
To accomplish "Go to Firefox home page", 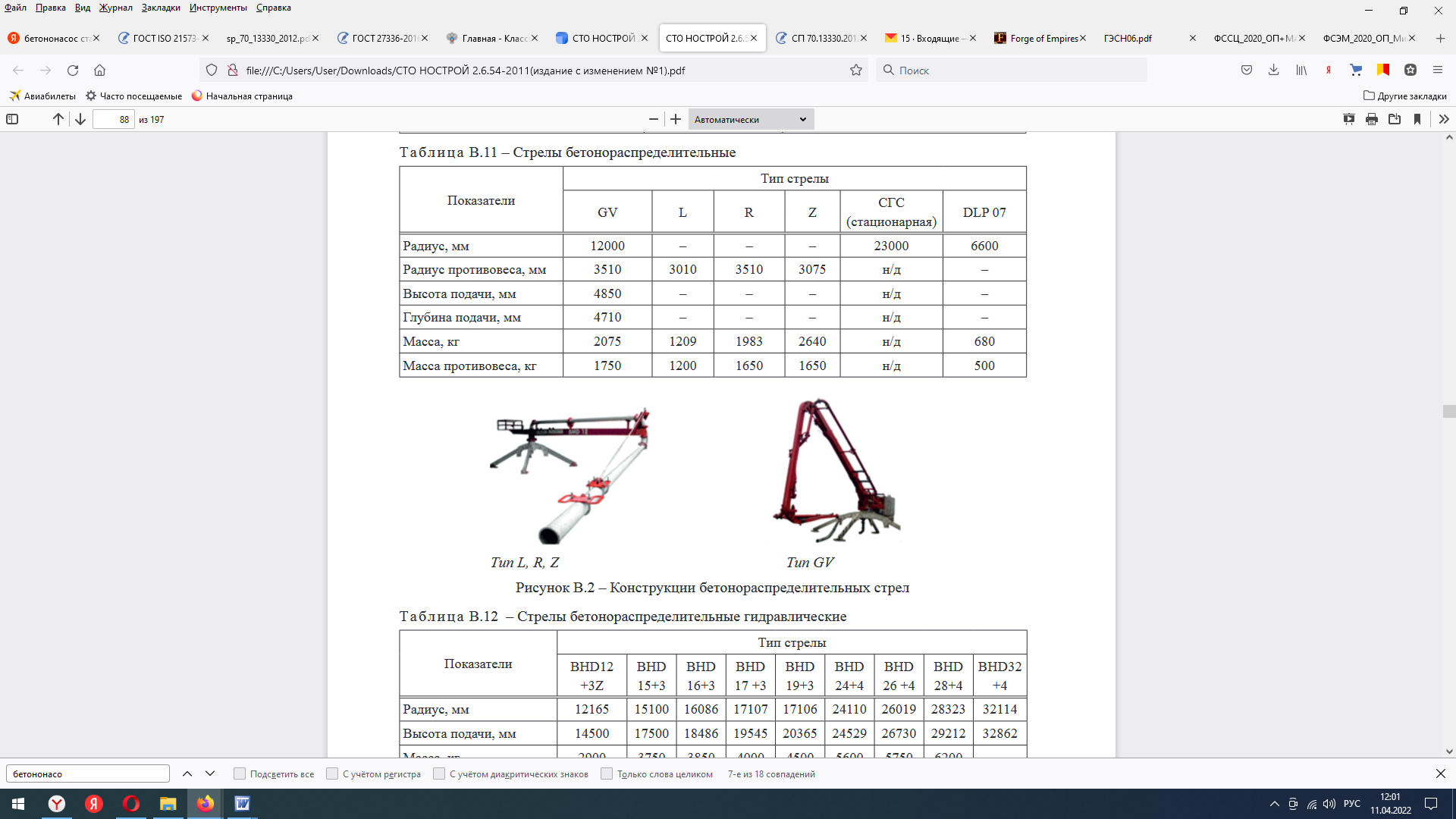I will tap(99, 70).
